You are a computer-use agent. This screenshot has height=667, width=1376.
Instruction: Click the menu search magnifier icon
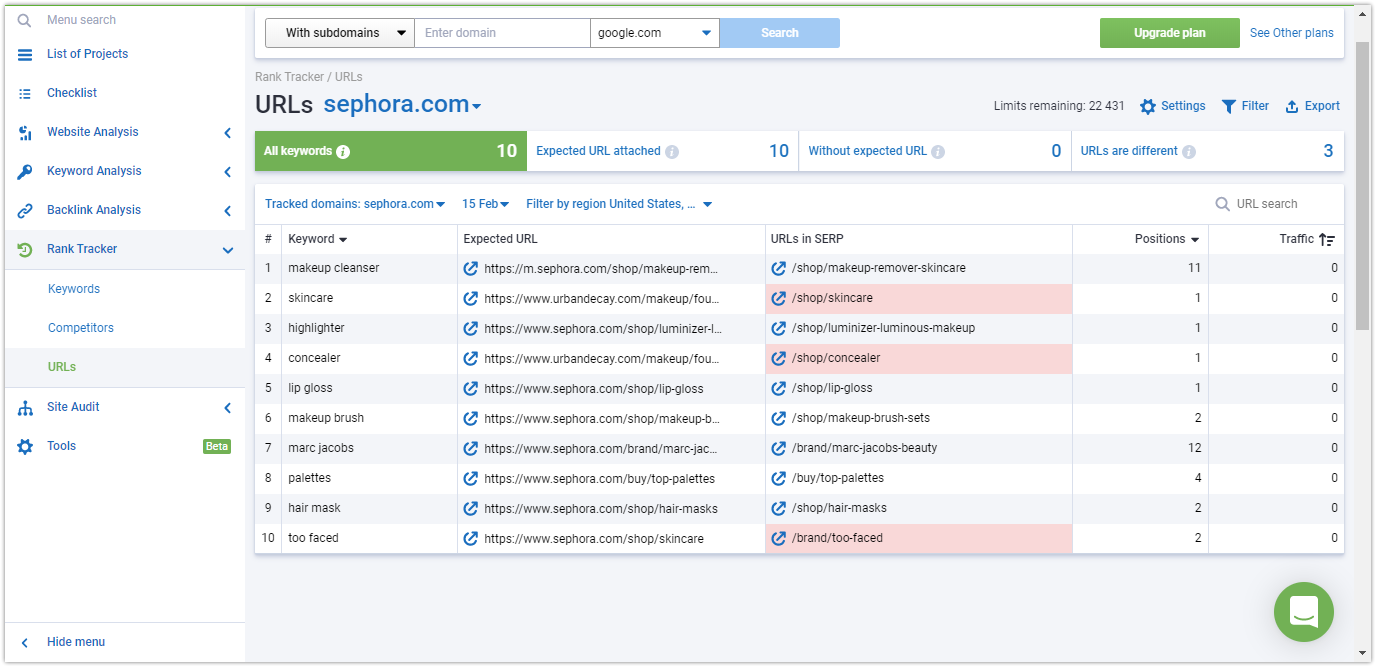pos(25,20)
